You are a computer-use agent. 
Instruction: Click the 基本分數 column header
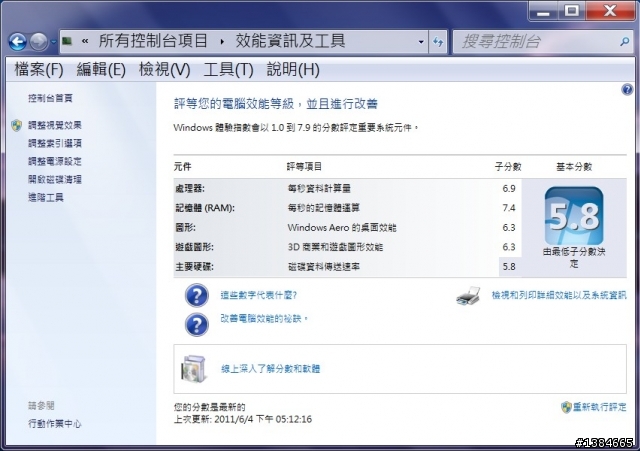[574, 167]
